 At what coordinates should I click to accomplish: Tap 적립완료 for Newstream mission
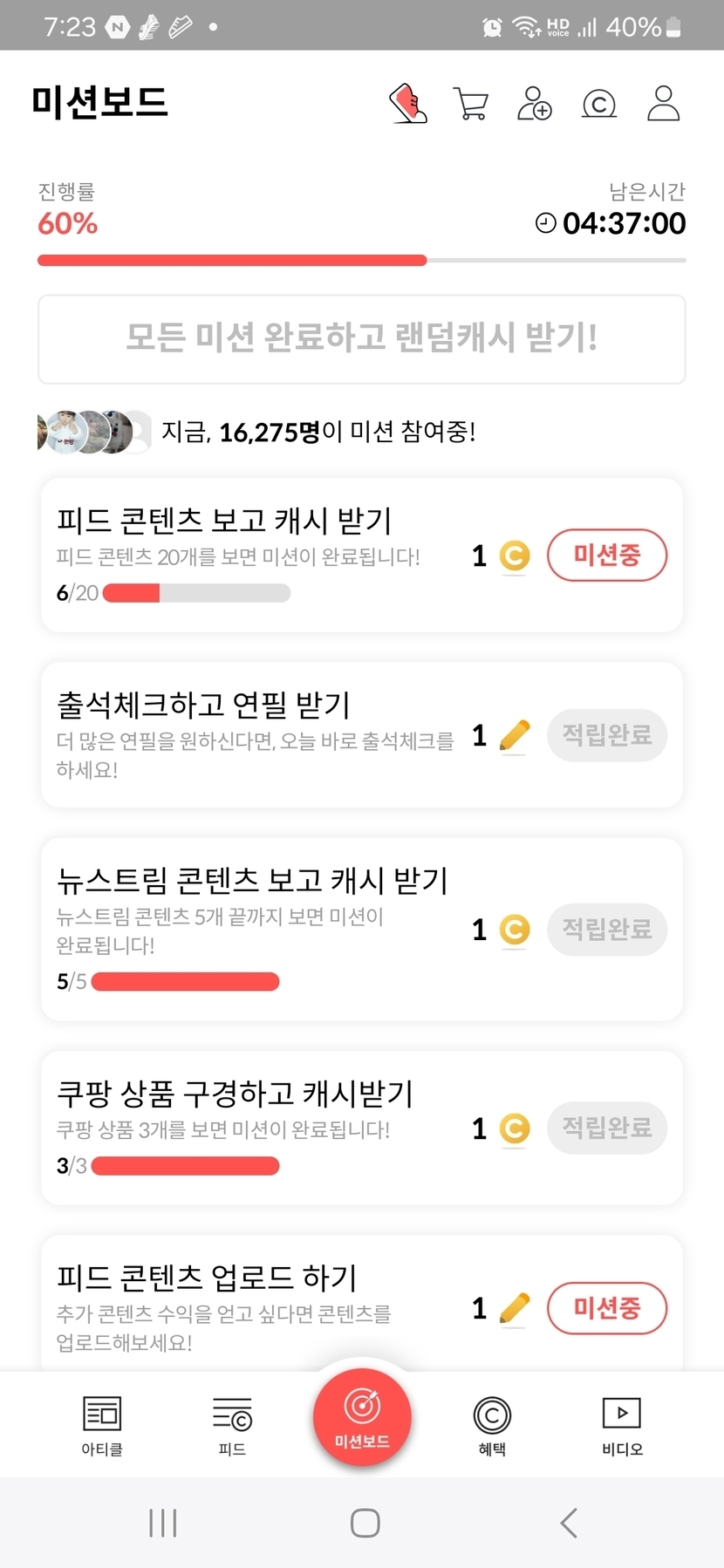click(x=607, y=930)
